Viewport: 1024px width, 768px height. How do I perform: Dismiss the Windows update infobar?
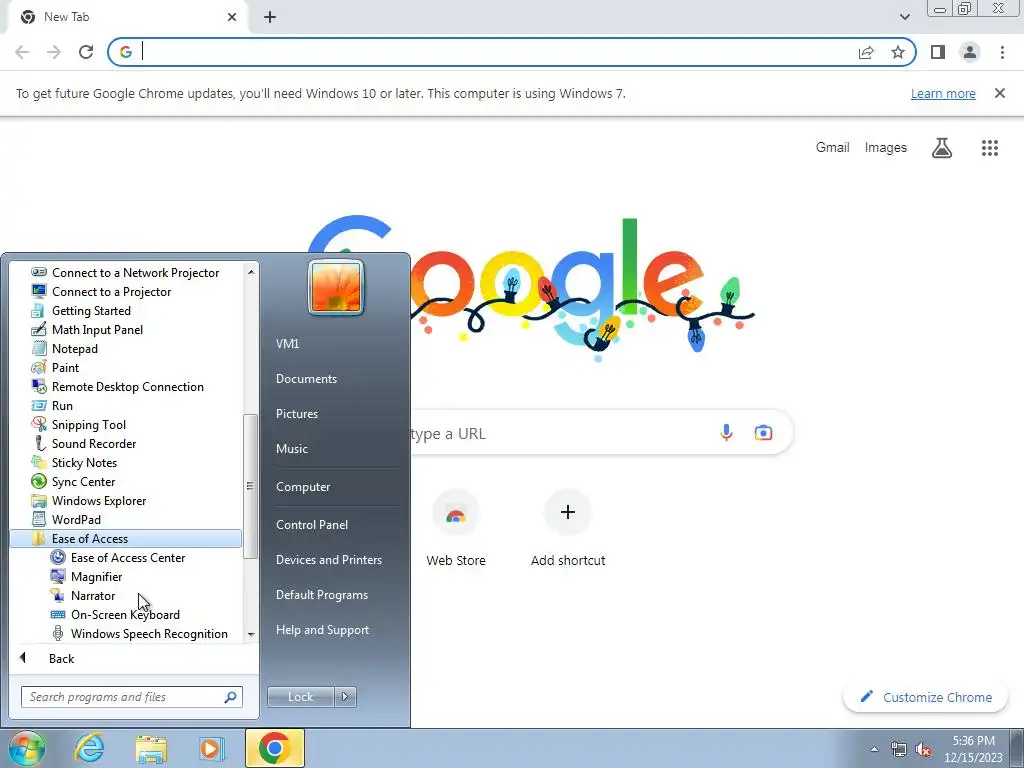tap(999, 93)
